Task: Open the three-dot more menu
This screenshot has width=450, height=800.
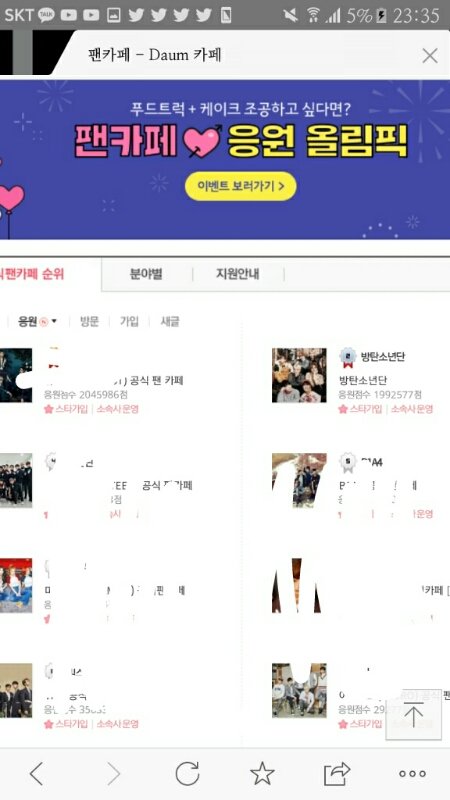Action: click(x=412, y=774)
